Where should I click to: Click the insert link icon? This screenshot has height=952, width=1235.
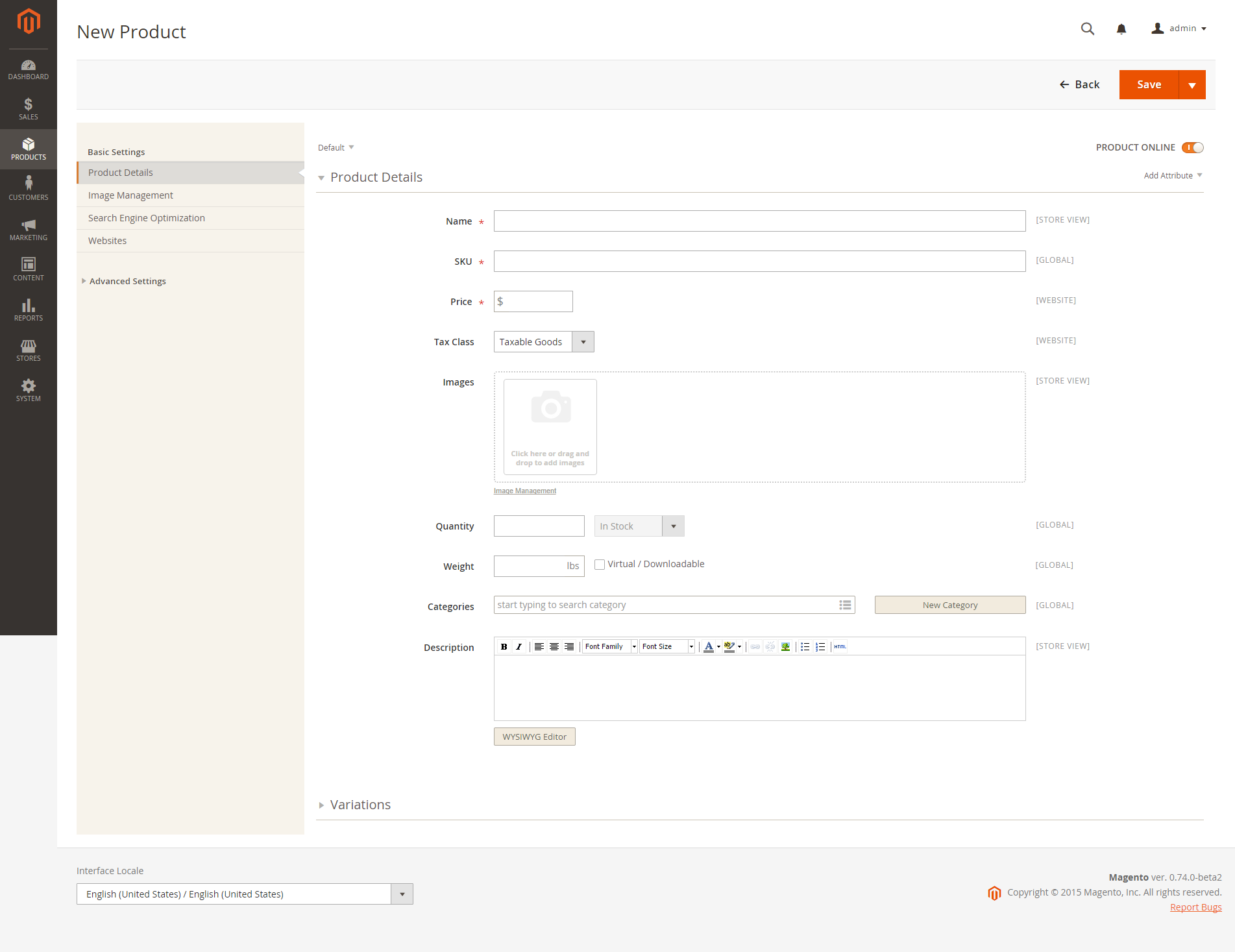(755, 646)
